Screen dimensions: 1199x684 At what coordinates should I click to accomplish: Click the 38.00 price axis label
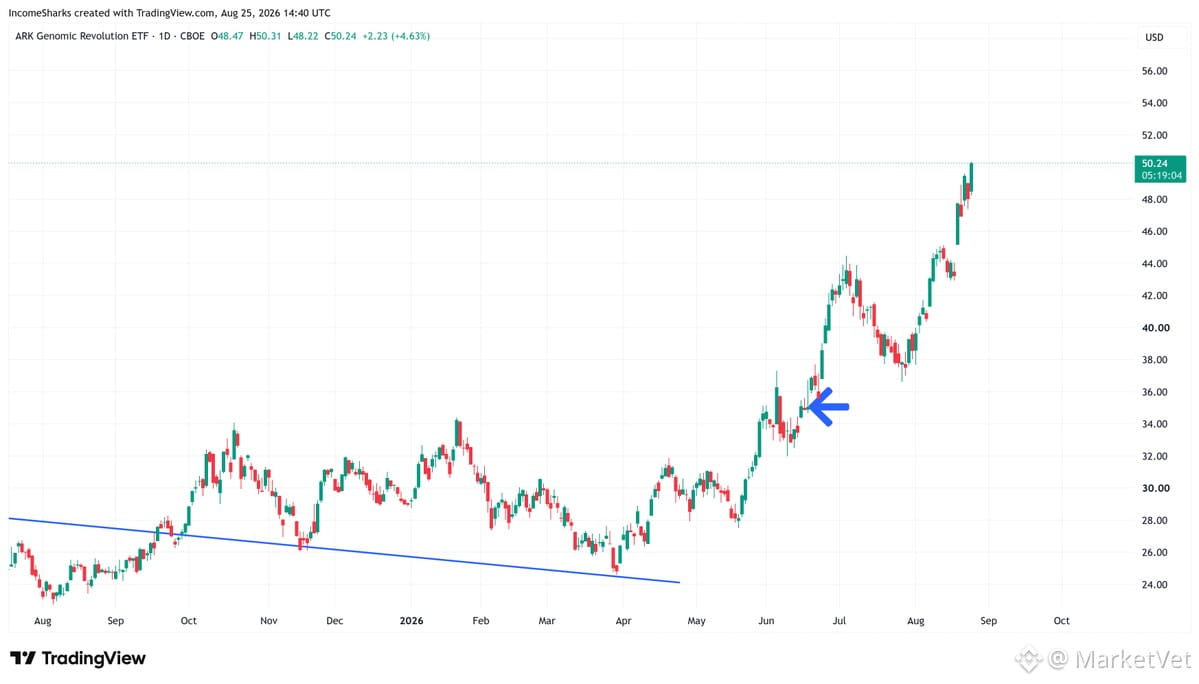[1155, 360]
